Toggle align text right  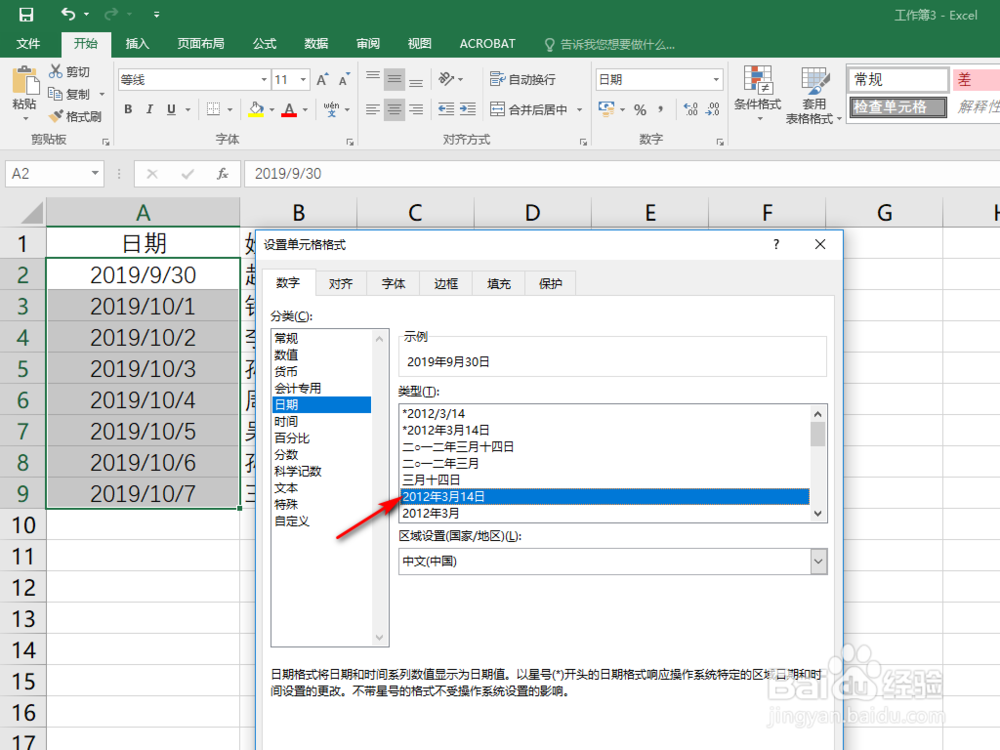pos(416,109)
